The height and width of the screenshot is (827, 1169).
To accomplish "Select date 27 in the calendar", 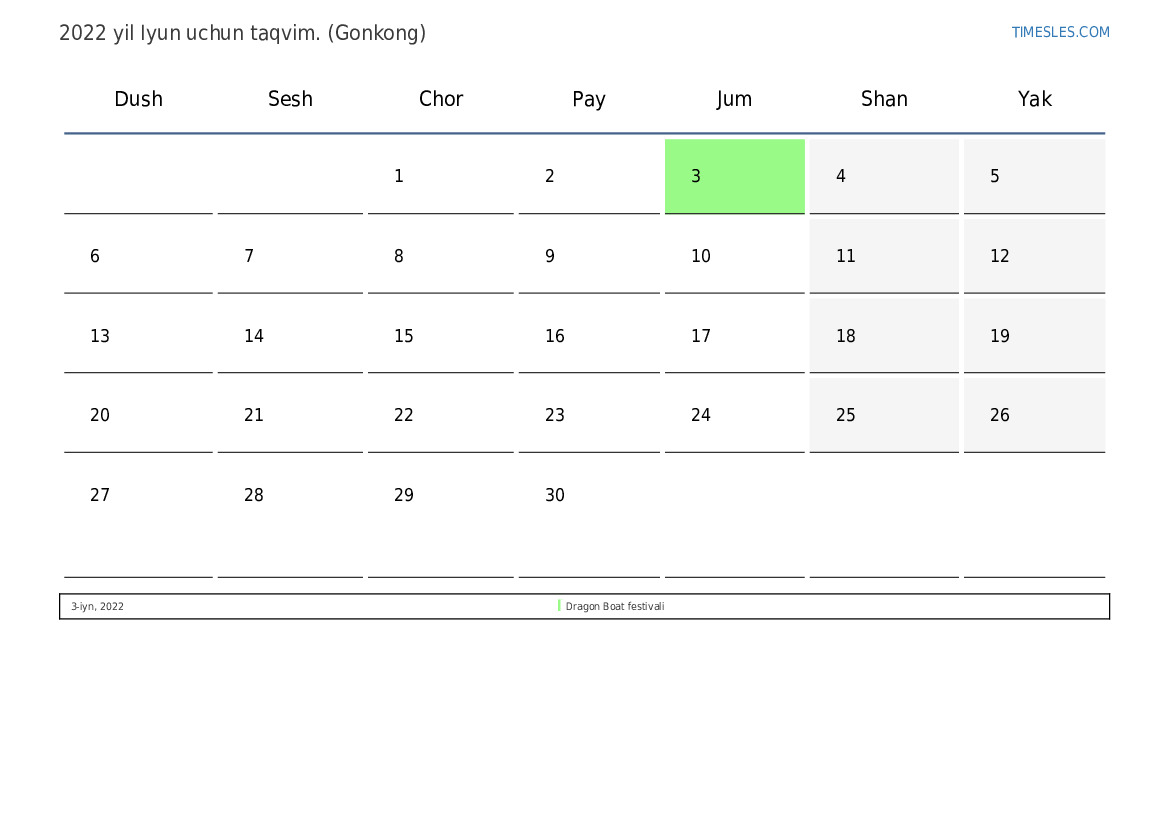I will tap(138, 518).
